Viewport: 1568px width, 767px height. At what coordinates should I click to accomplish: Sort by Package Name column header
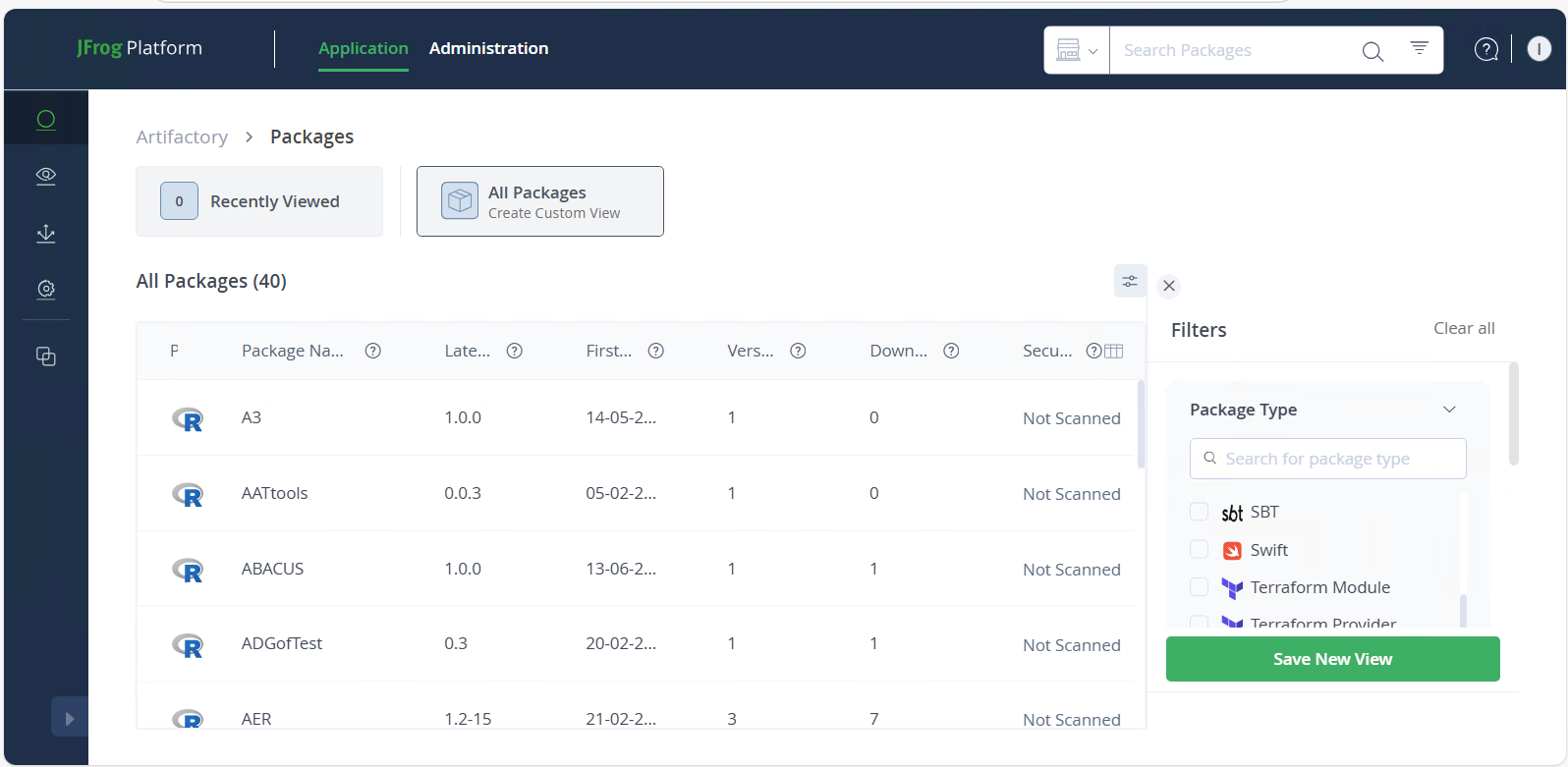293,351
